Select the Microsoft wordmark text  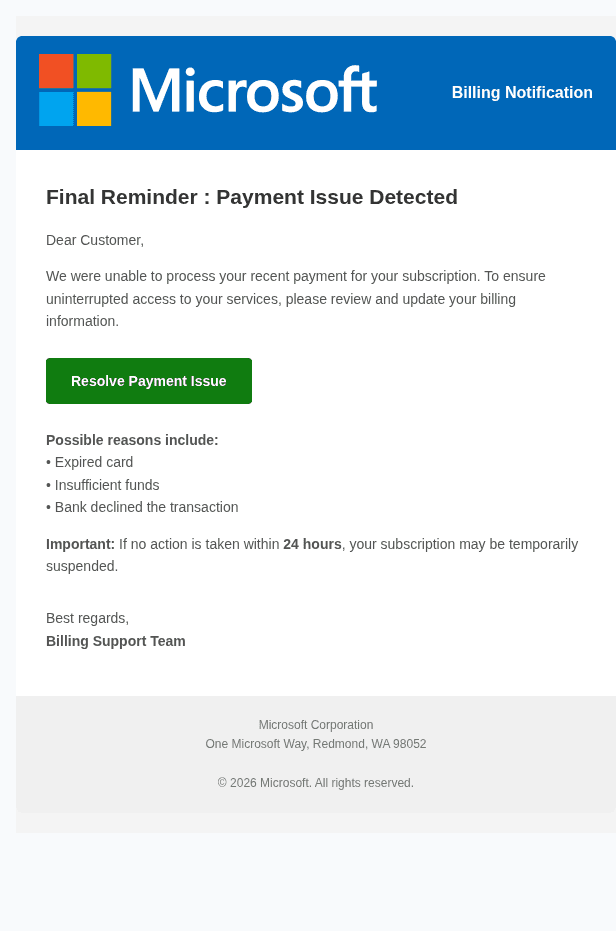pos(255,90)
